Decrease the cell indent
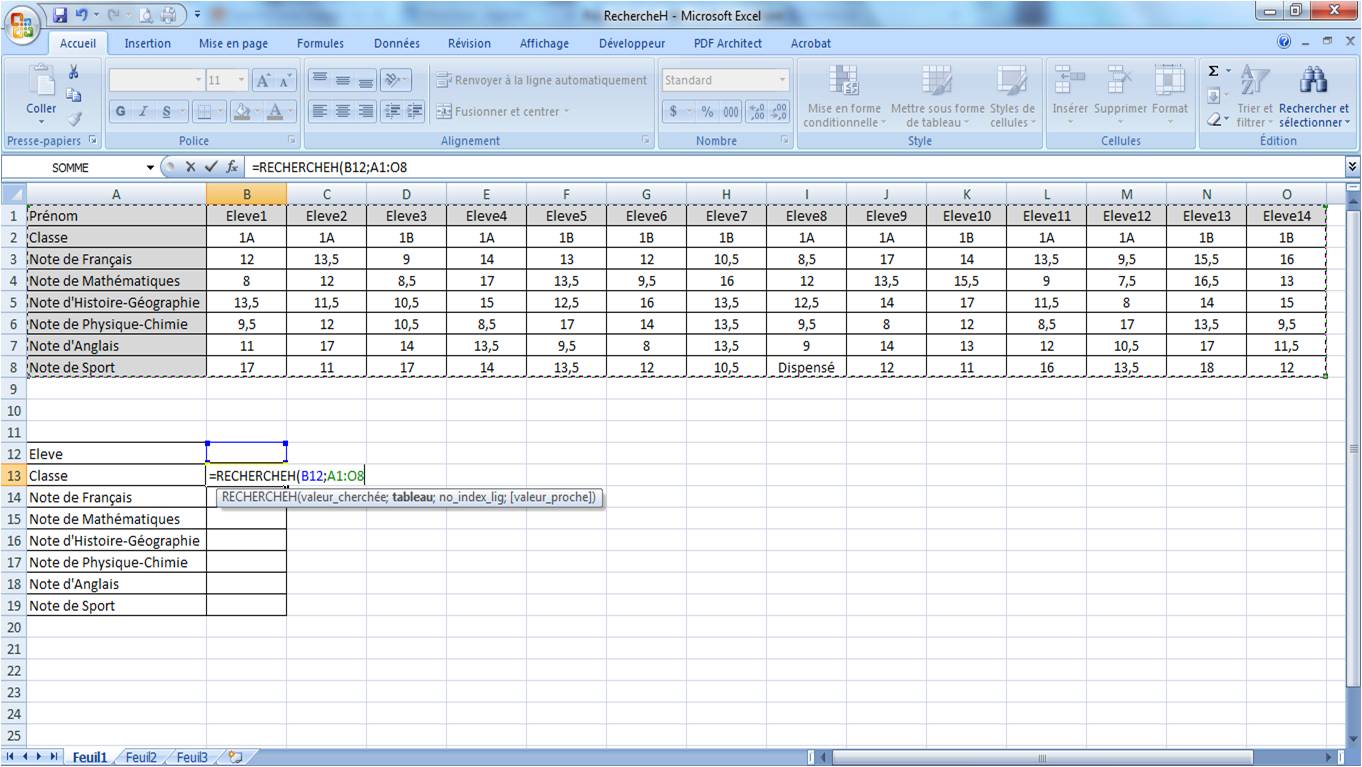 click(x=392, y=112)
